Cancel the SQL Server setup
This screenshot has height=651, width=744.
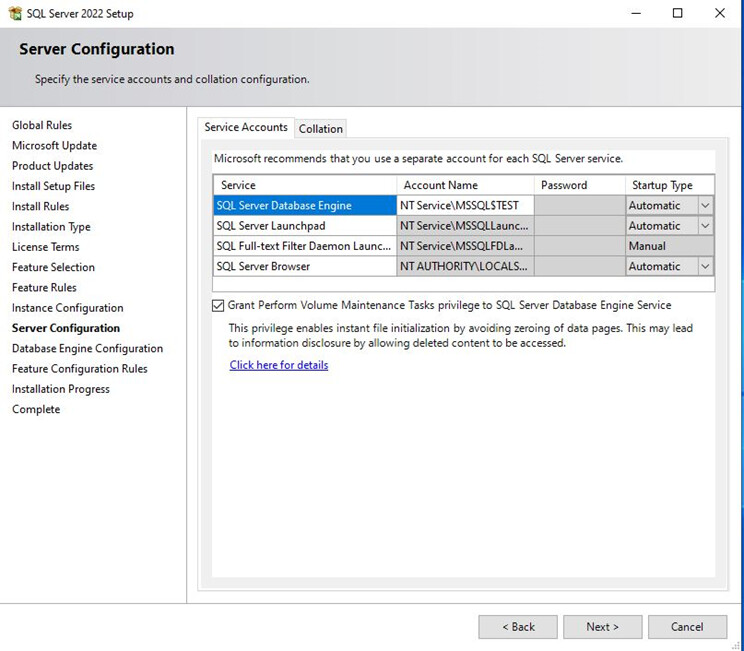(x=687, y=627)
